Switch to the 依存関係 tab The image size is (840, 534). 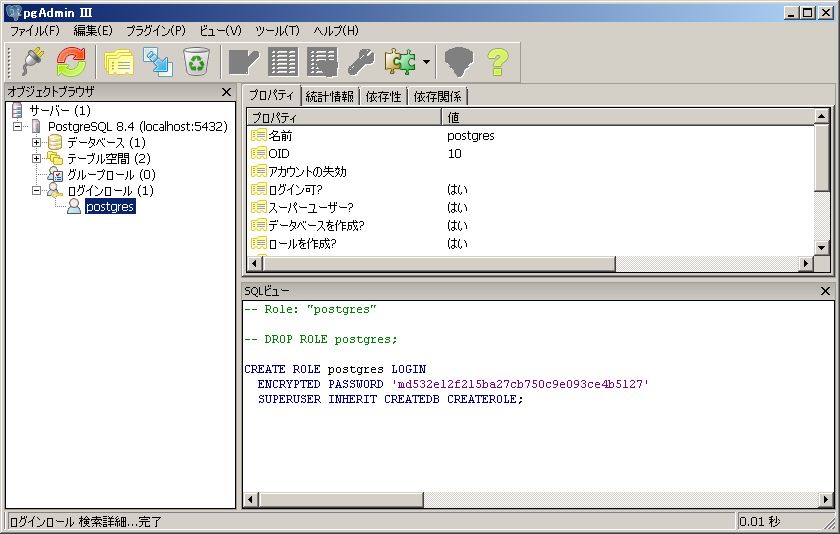[438, 97]
